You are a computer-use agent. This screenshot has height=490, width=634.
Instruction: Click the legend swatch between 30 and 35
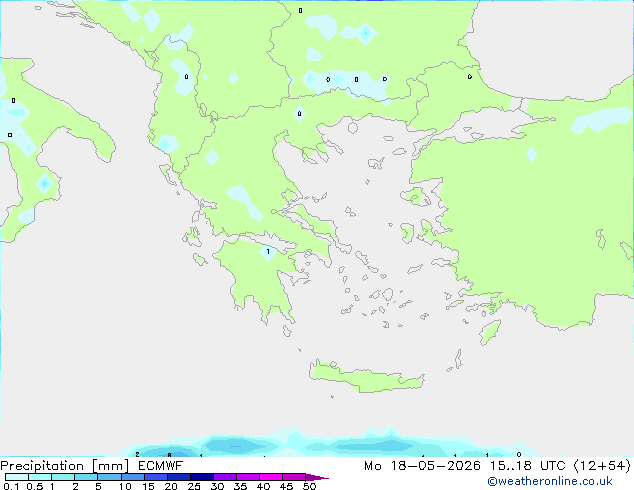224,477
